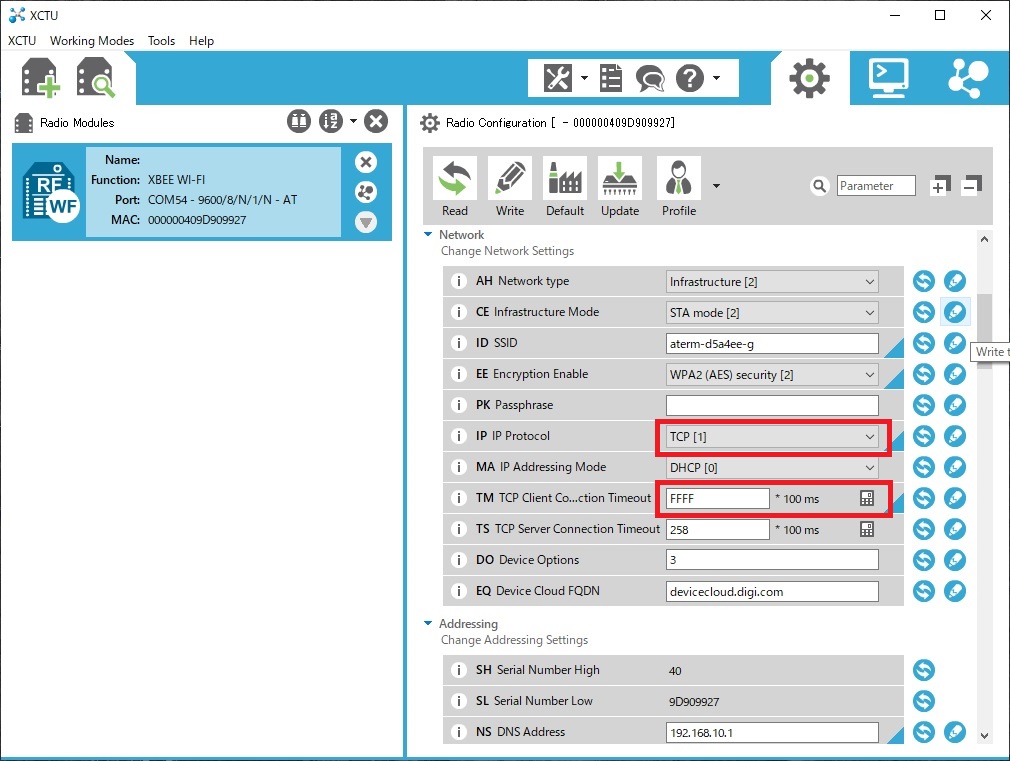Collapse the Addressing section

coord(427,624)
